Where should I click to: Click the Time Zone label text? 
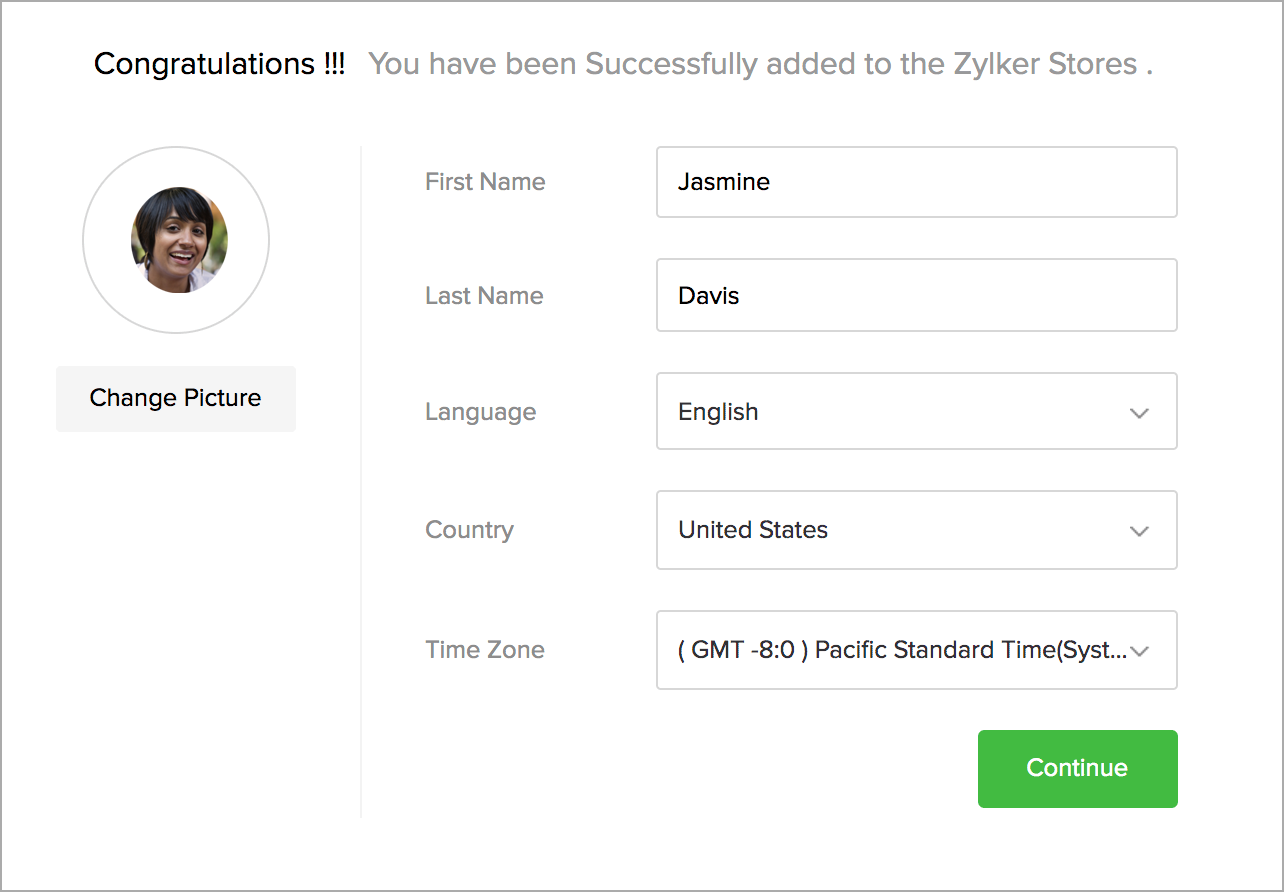485,650
